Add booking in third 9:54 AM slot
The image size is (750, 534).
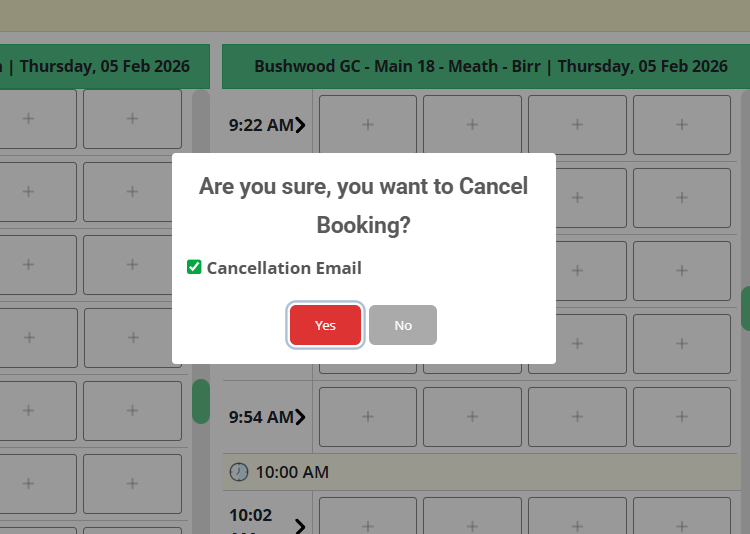(x=577, y=417)
